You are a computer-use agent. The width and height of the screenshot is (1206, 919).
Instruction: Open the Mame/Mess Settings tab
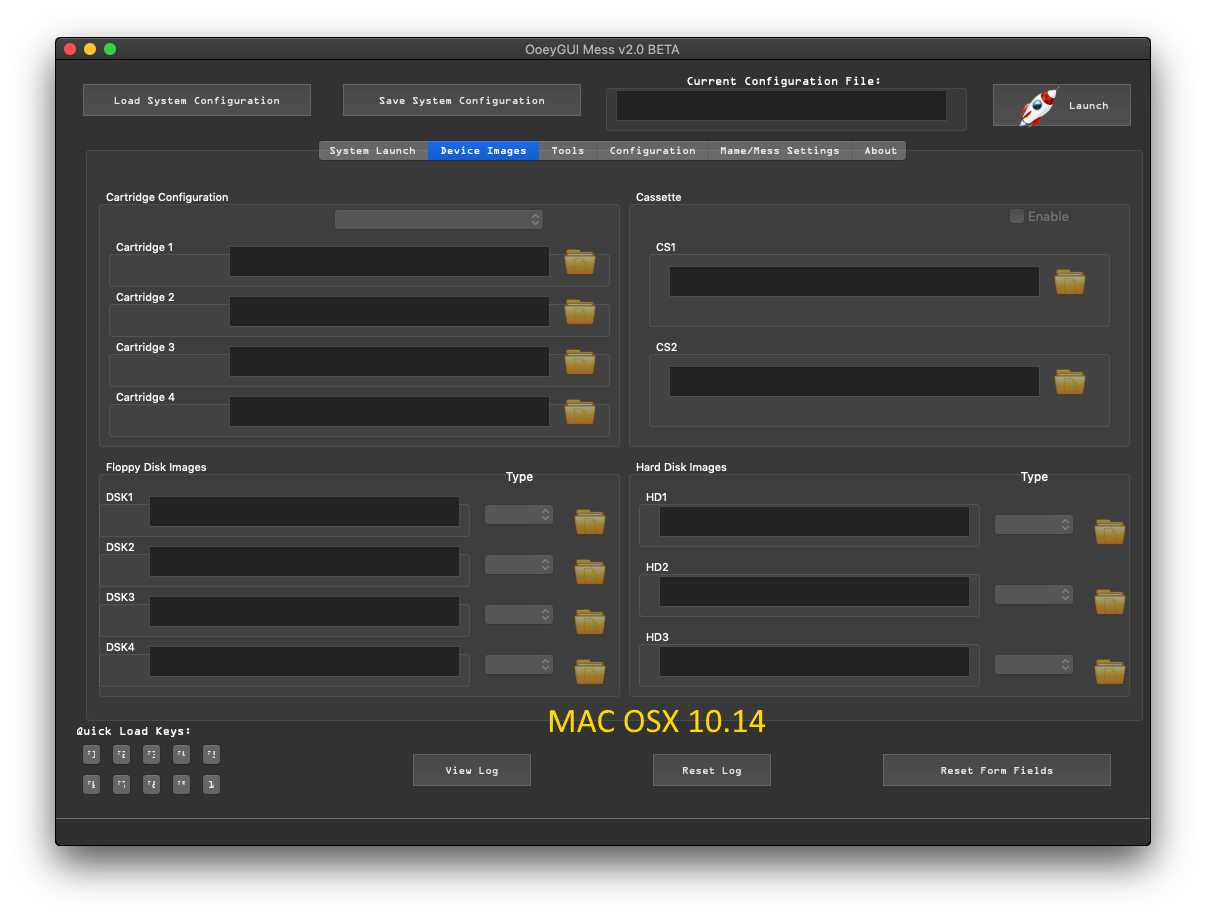point(779,151)
